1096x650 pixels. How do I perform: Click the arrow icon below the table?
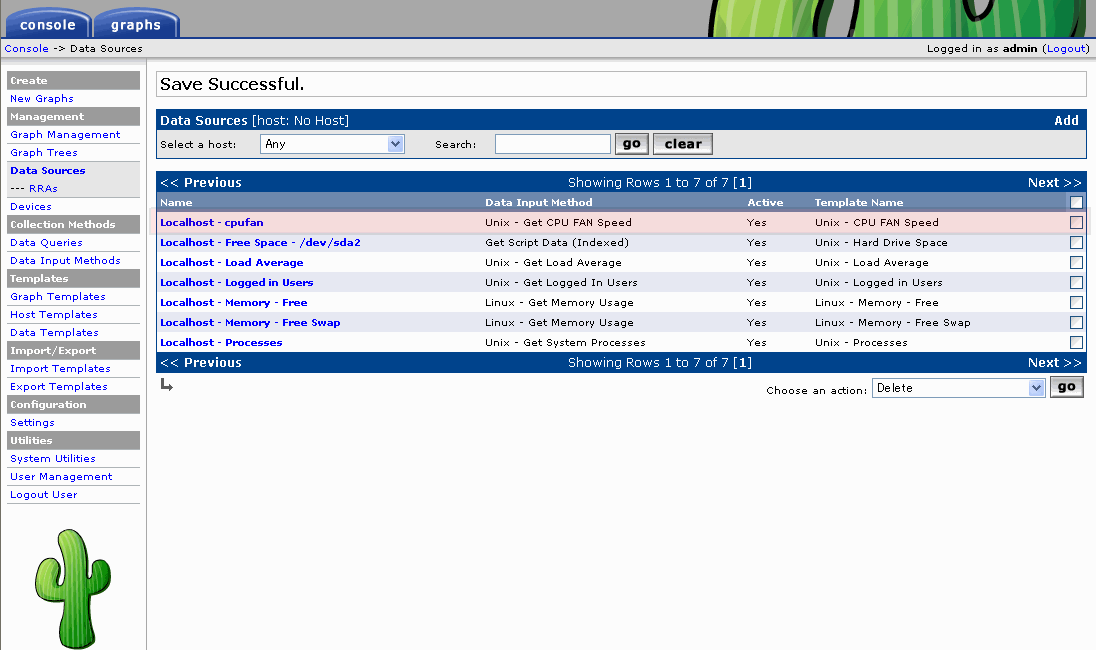167,385
